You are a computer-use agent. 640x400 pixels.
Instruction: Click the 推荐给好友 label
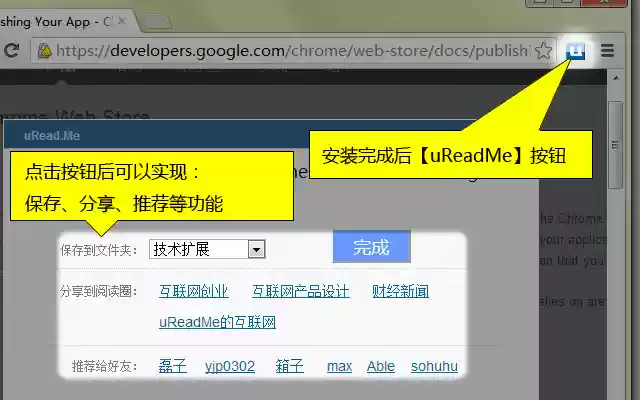[104, 366]
